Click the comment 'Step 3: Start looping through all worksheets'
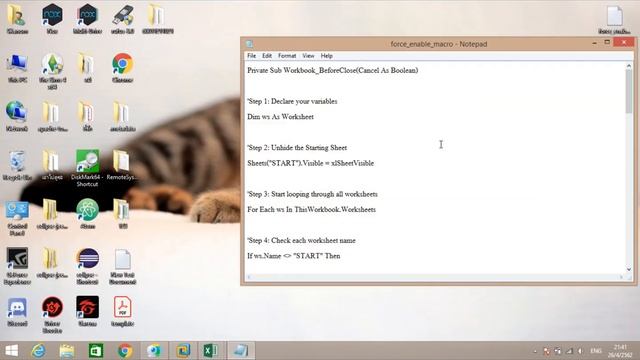The width and height of the screenshot is (640, 360). pyautogui.click(x=312, y=194)
